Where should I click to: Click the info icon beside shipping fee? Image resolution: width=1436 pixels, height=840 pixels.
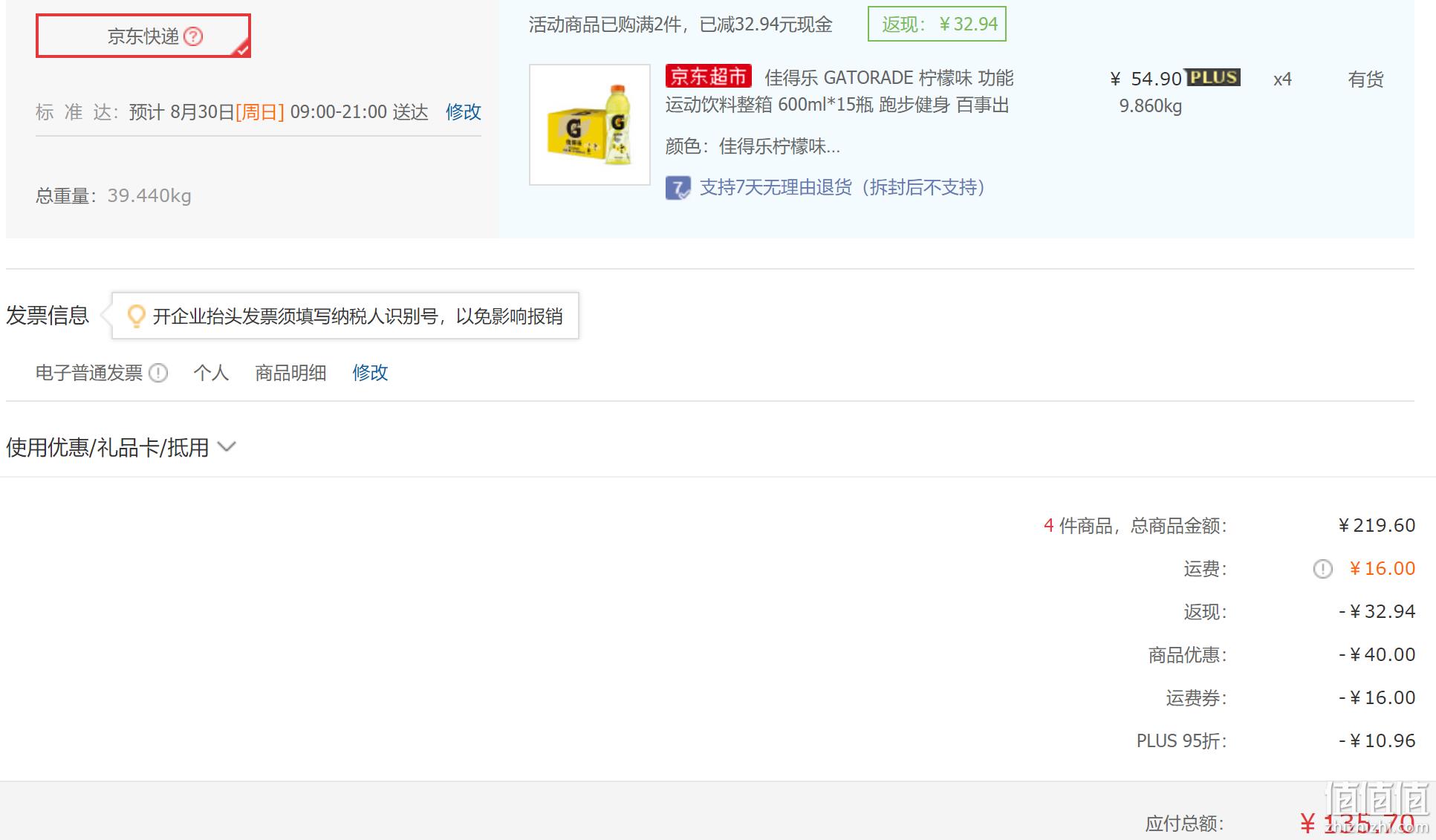pos(1322,570)
